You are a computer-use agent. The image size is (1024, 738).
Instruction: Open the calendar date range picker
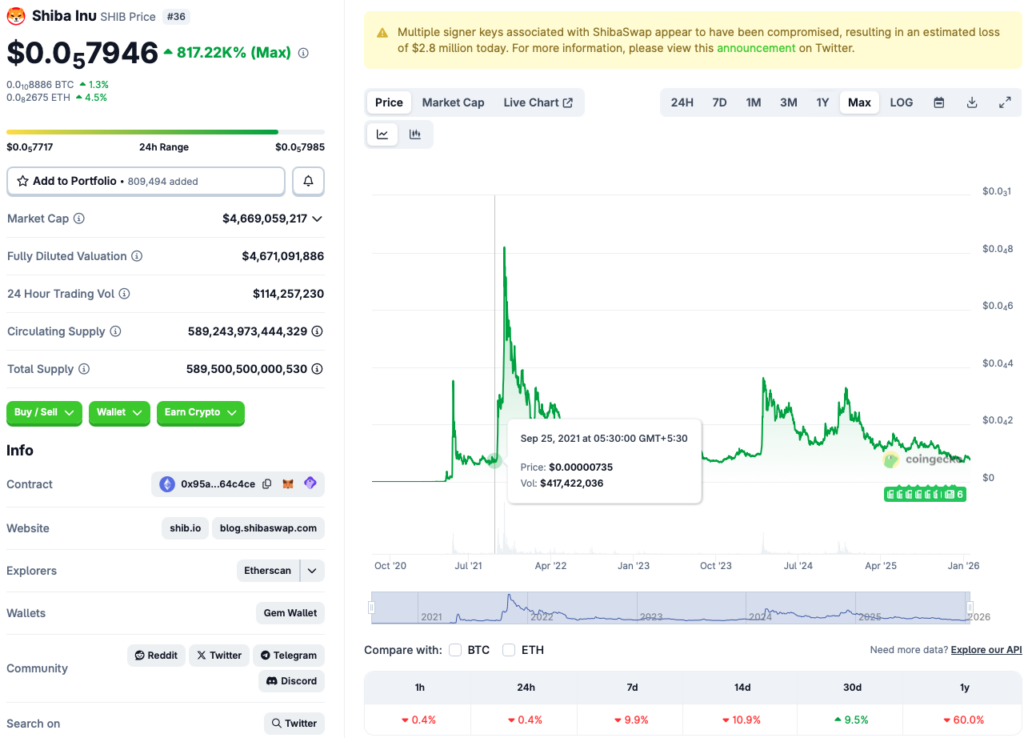pyautogui.click(x=939, y=102)
